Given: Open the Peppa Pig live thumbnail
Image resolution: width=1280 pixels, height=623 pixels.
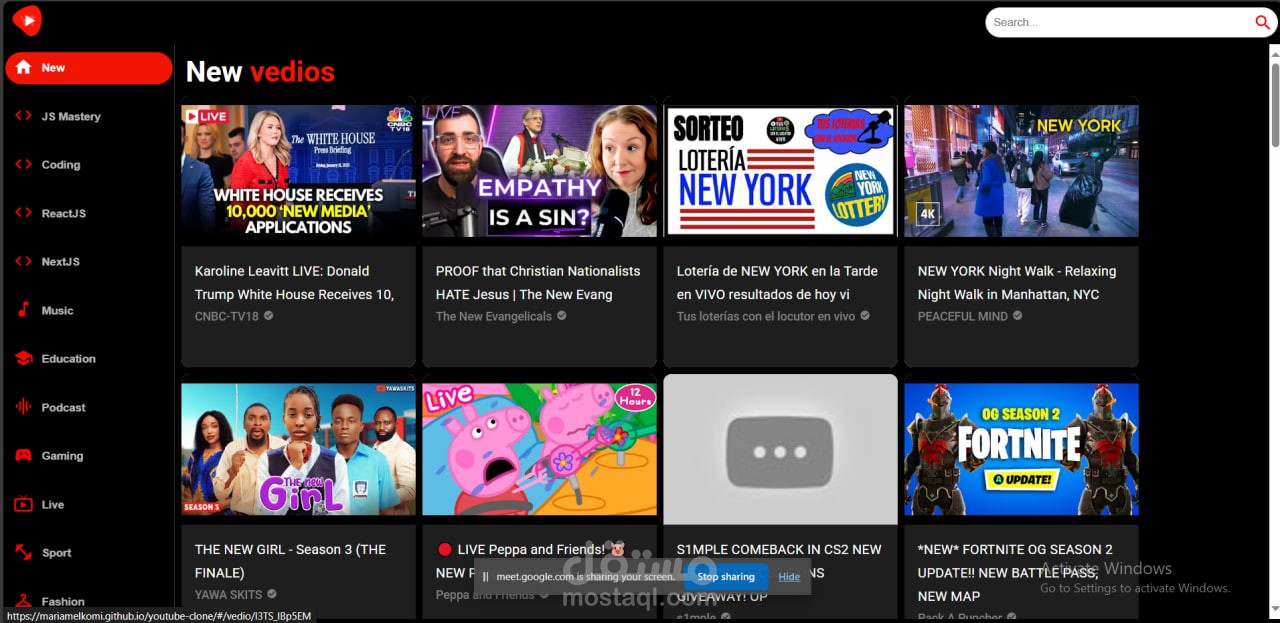Looking at the screenshot, I should (x=539, y=449).
